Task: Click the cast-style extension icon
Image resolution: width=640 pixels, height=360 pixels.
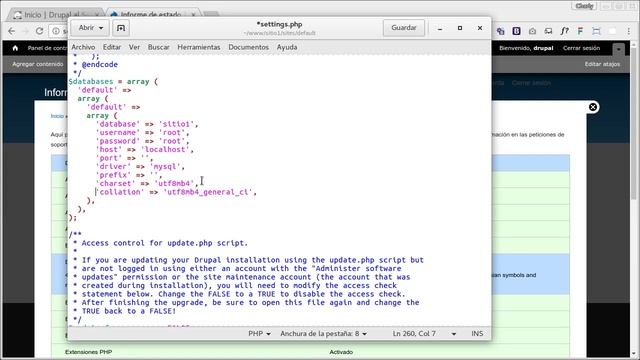Action: (548, 31)
